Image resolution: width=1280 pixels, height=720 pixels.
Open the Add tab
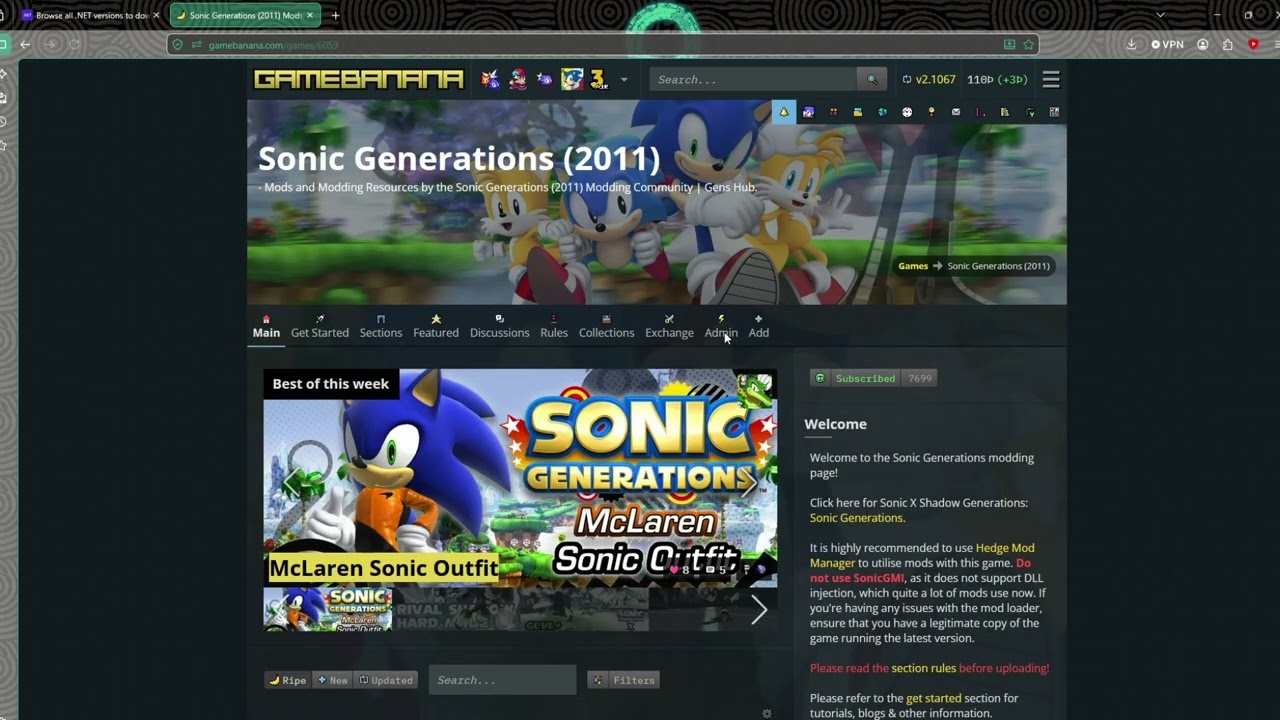[x=759, y=327]
